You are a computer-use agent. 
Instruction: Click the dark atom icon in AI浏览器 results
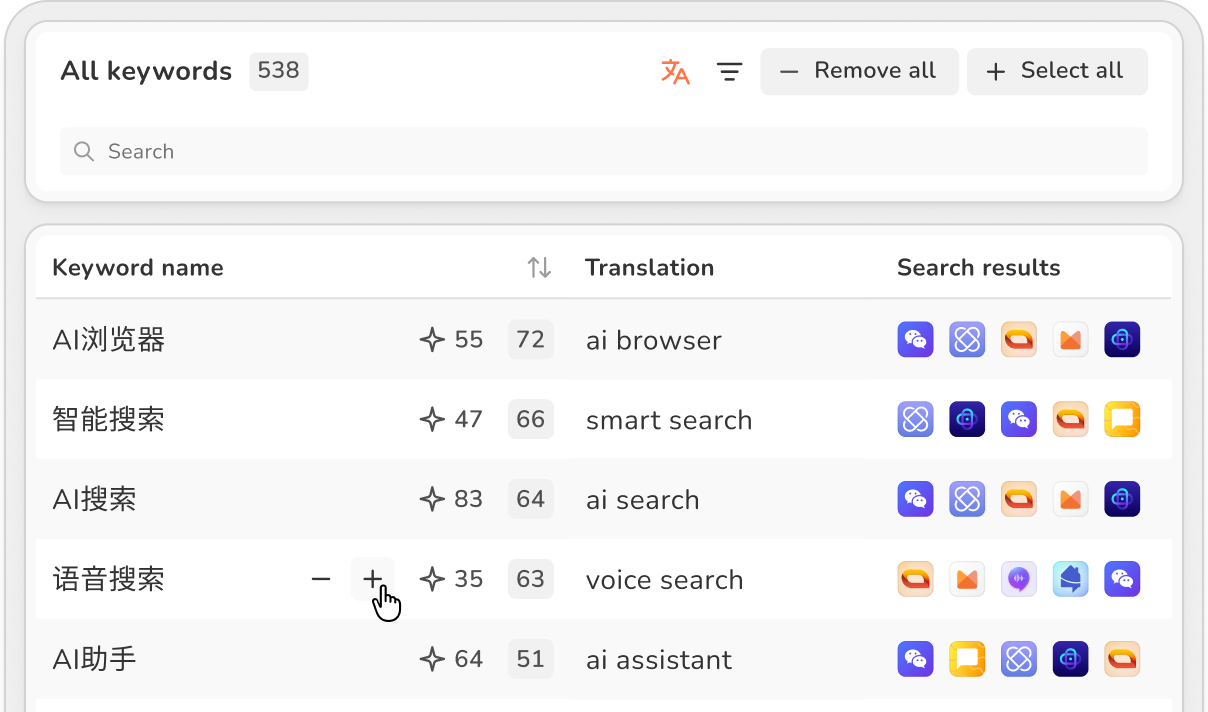click(1122, 339)
